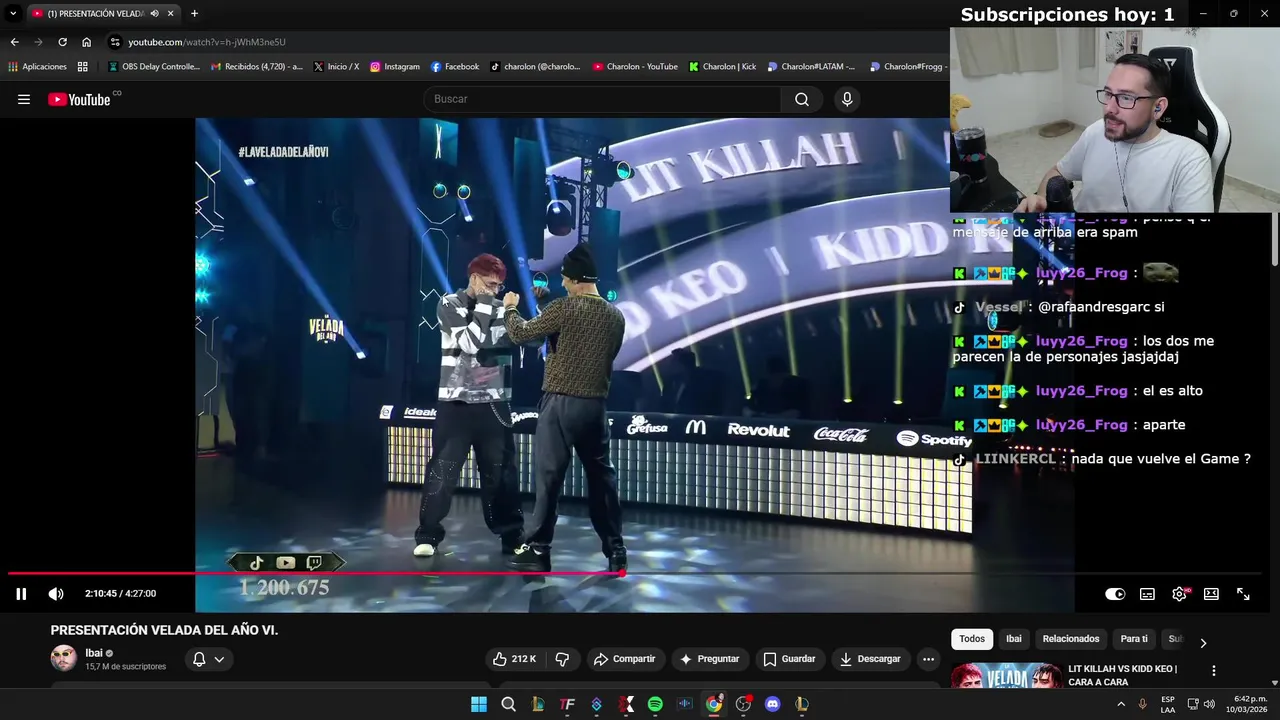Mute the video volume
The width and height of the screenshot is (1280, 720).
[x=56, y=593]
